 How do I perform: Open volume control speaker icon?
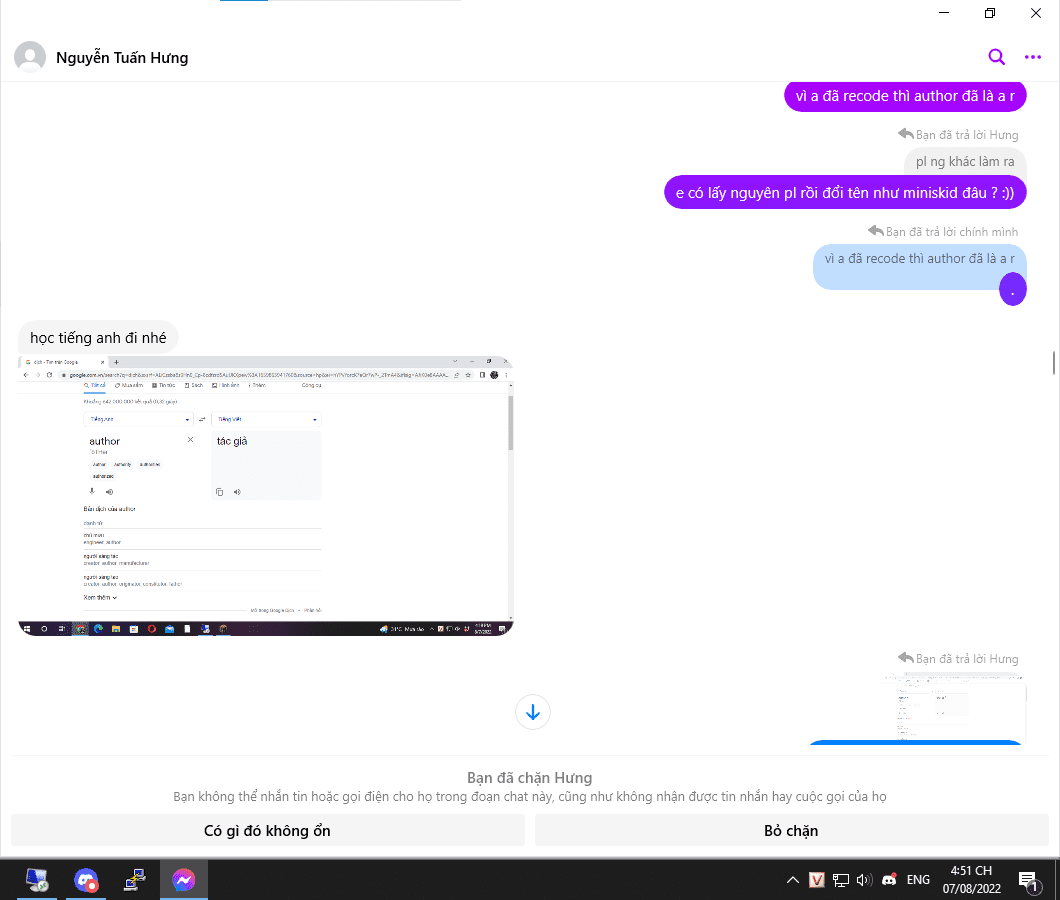point(865,880)
